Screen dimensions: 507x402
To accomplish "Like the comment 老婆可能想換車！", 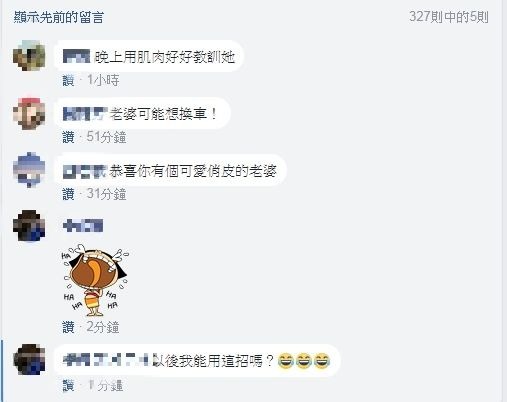I will 68,137.
